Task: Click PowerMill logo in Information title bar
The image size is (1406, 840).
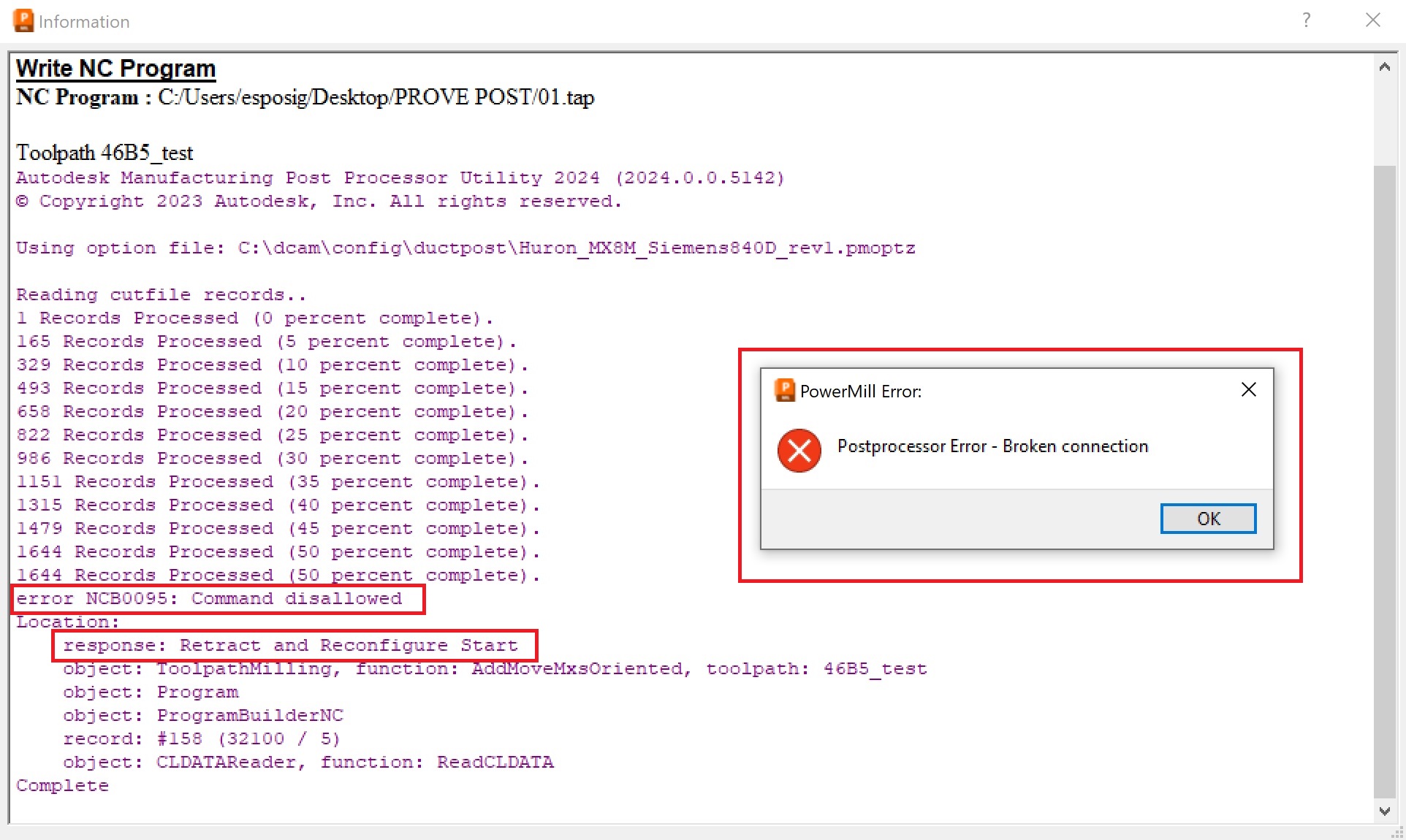Action: point(23,20)
